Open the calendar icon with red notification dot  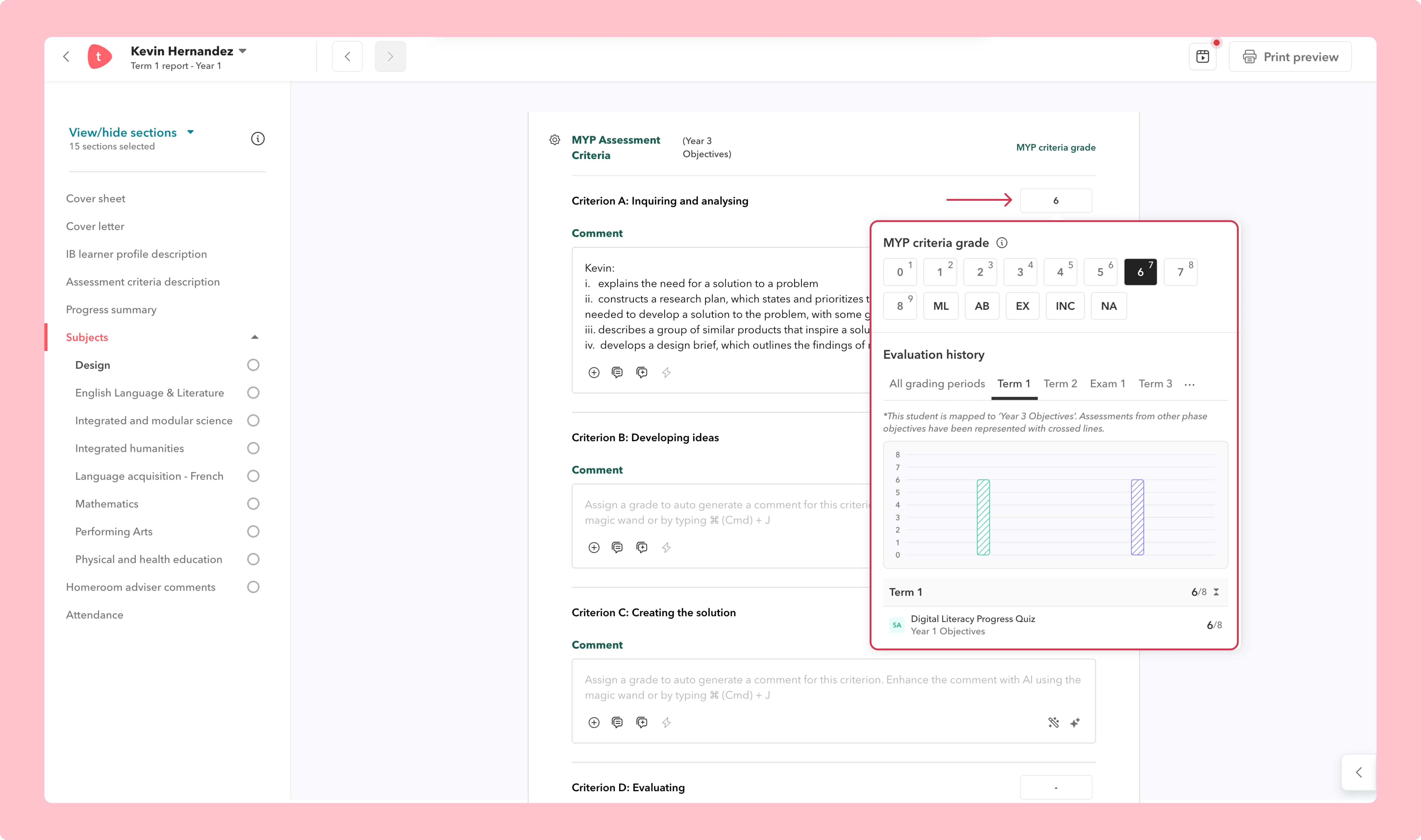click(1203, 57)
